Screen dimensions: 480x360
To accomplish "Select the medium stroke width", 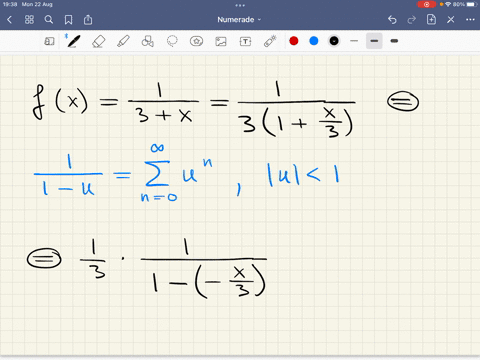I will (x=374, y=41).
